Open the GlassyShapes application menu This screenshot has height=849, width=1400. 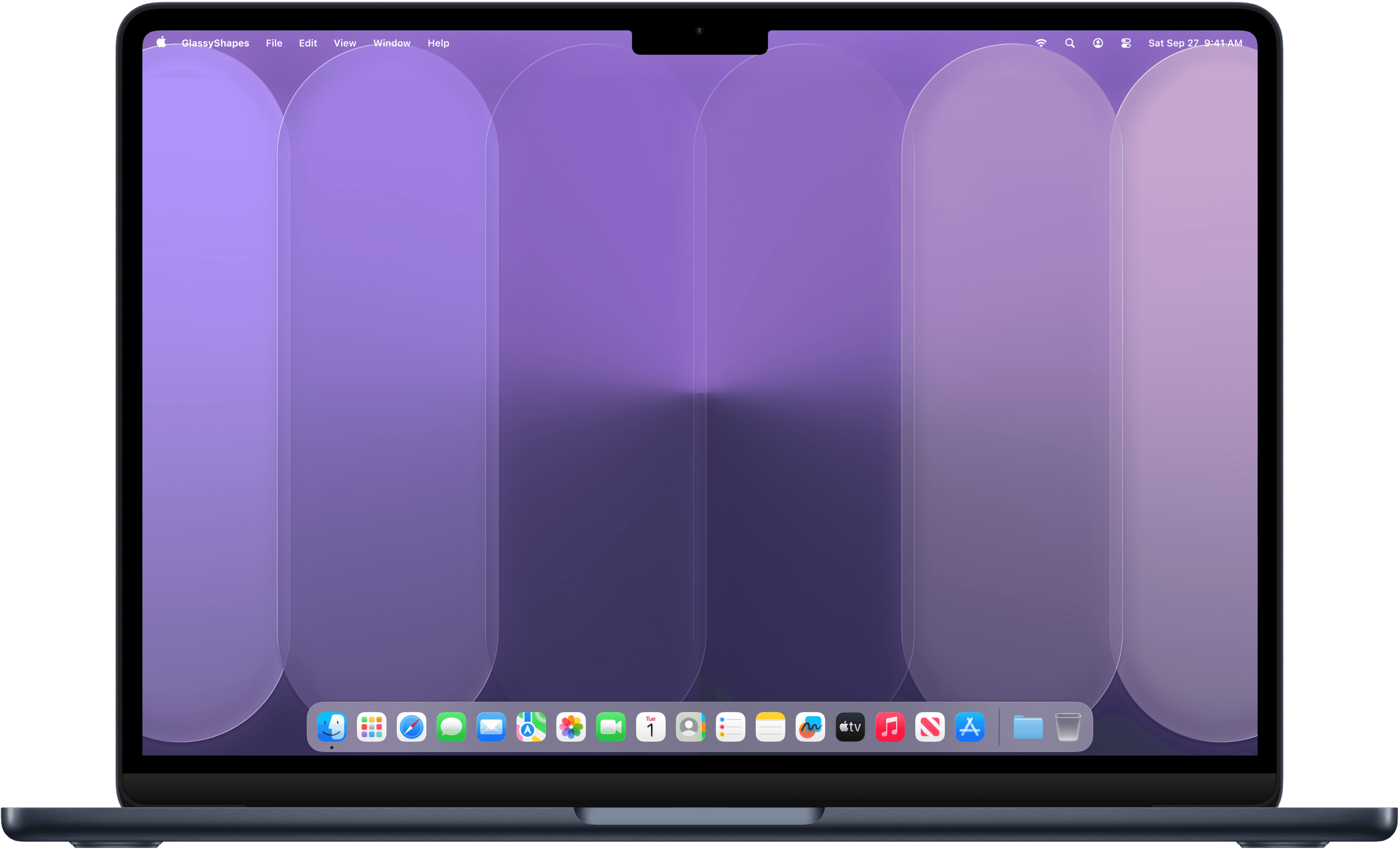[x=215, y=42]
